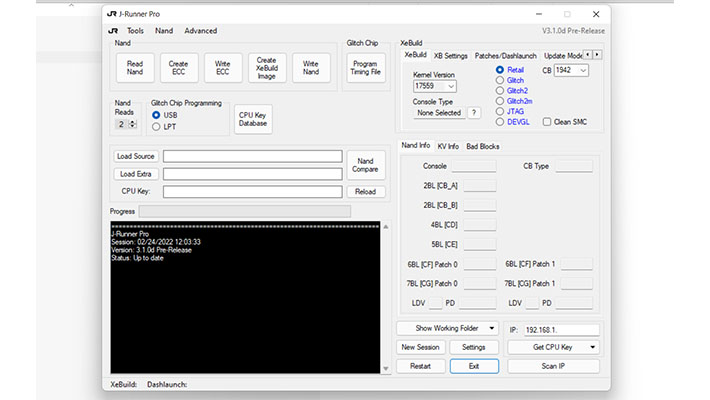The width and height of the screenshot is (710, 400).
Task: Switch to the KV Info tab
Action: point(448,146)
